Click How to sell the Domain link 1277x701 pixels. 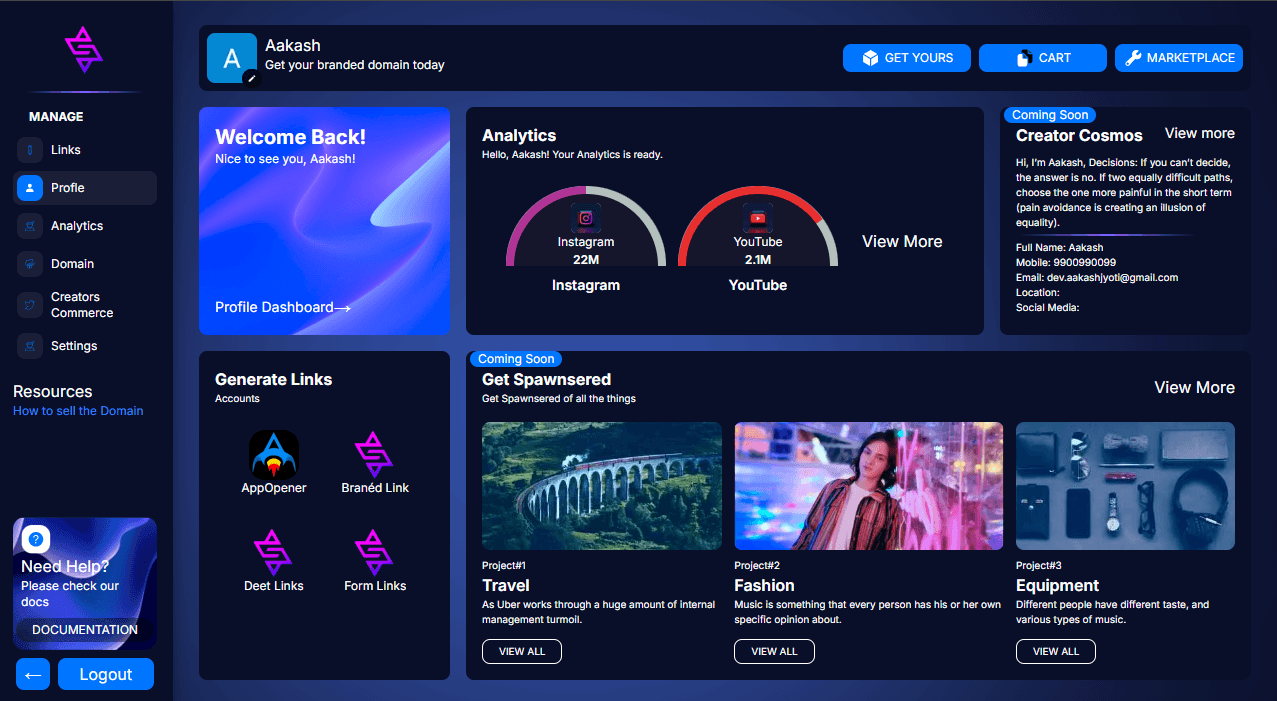[x=78, y=411]
